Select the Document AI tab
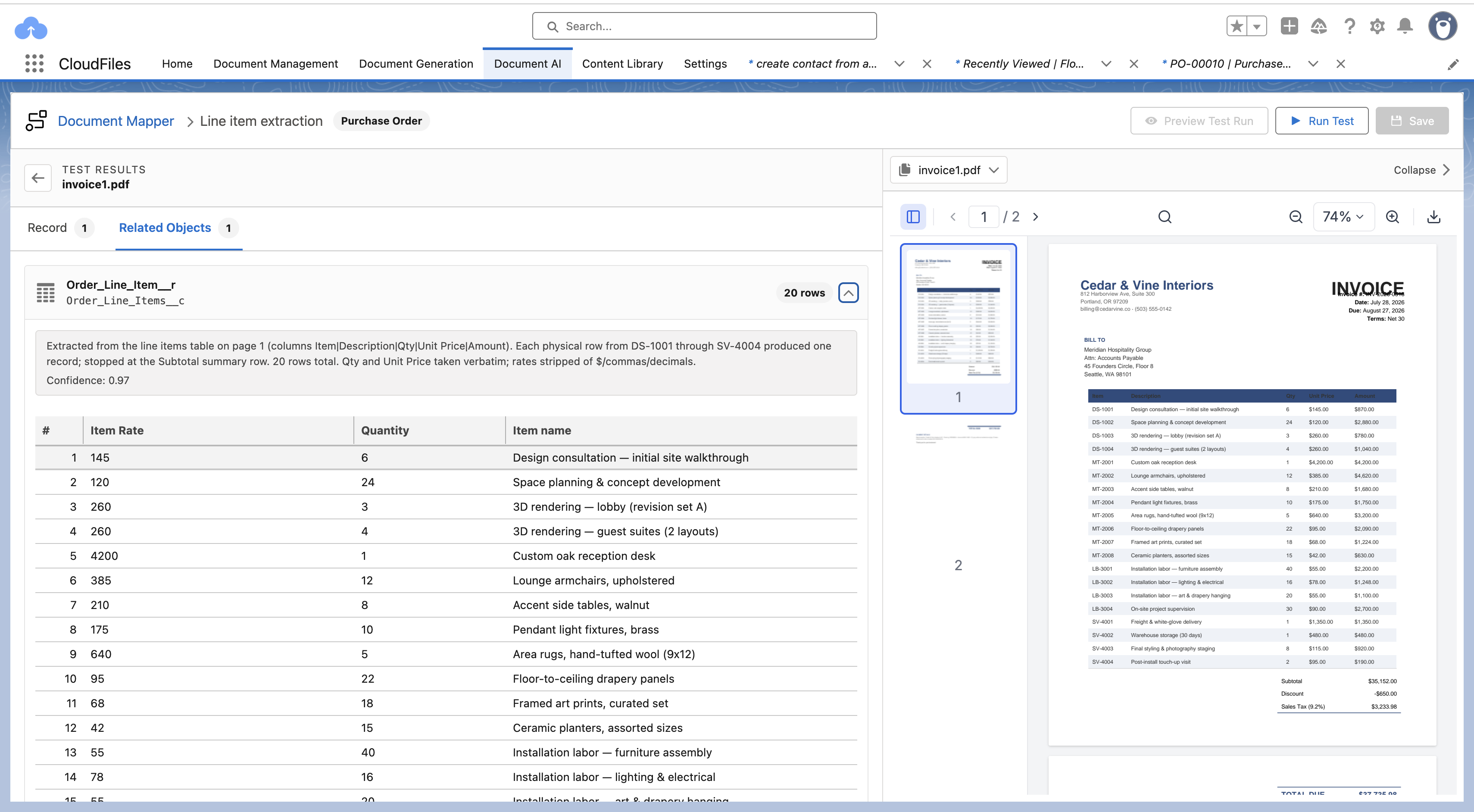 click(528, 64)
